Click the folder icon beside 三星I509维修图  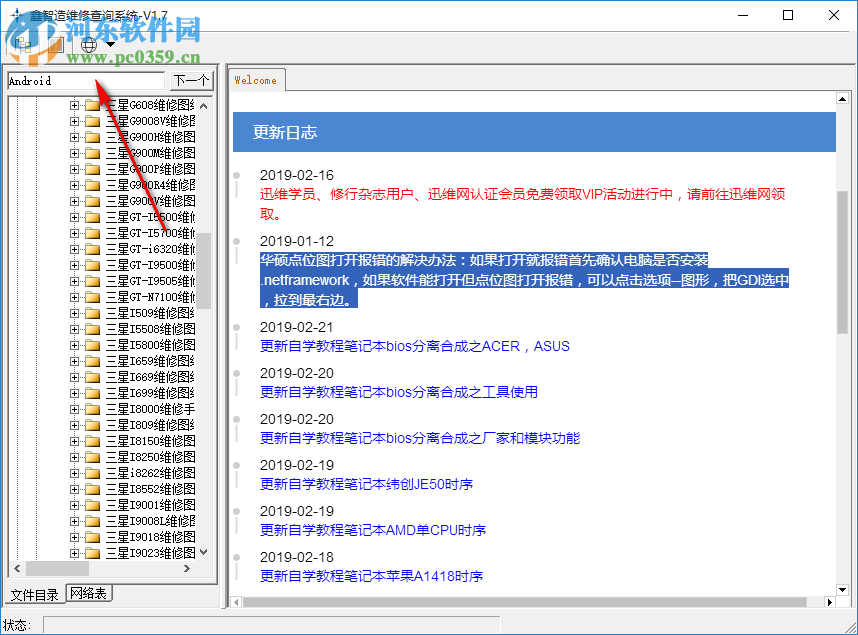pos(91,312)
